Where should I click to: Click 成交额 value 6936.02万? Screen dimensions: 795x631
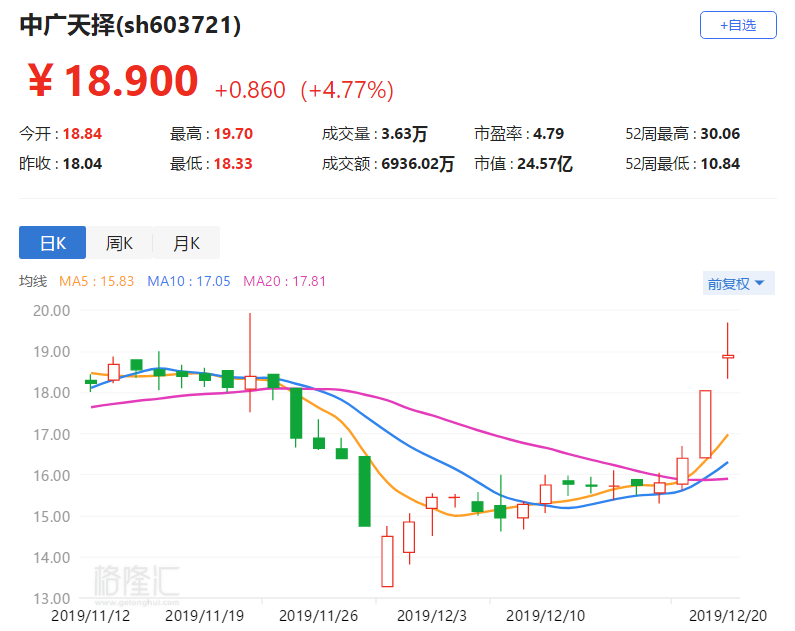(418, 164)
